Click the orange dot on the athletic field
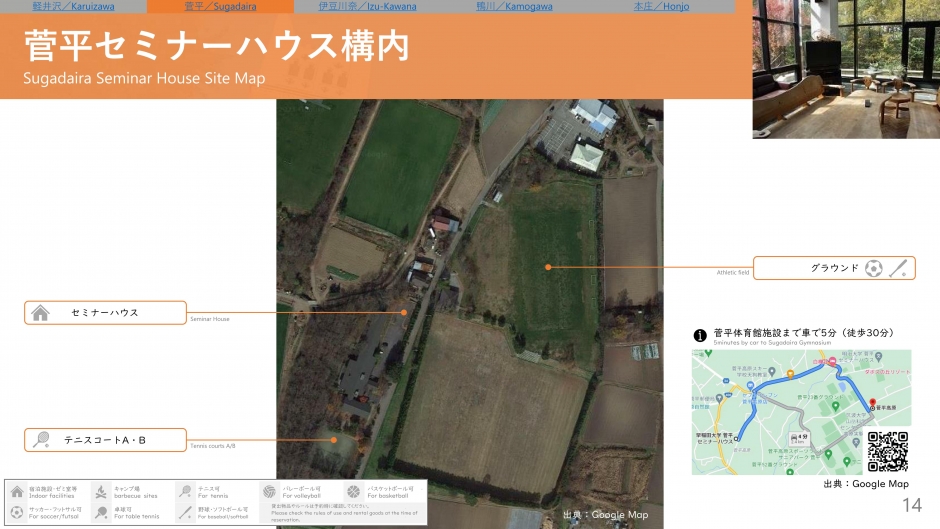The image size is (940, 529). [548, 267]
